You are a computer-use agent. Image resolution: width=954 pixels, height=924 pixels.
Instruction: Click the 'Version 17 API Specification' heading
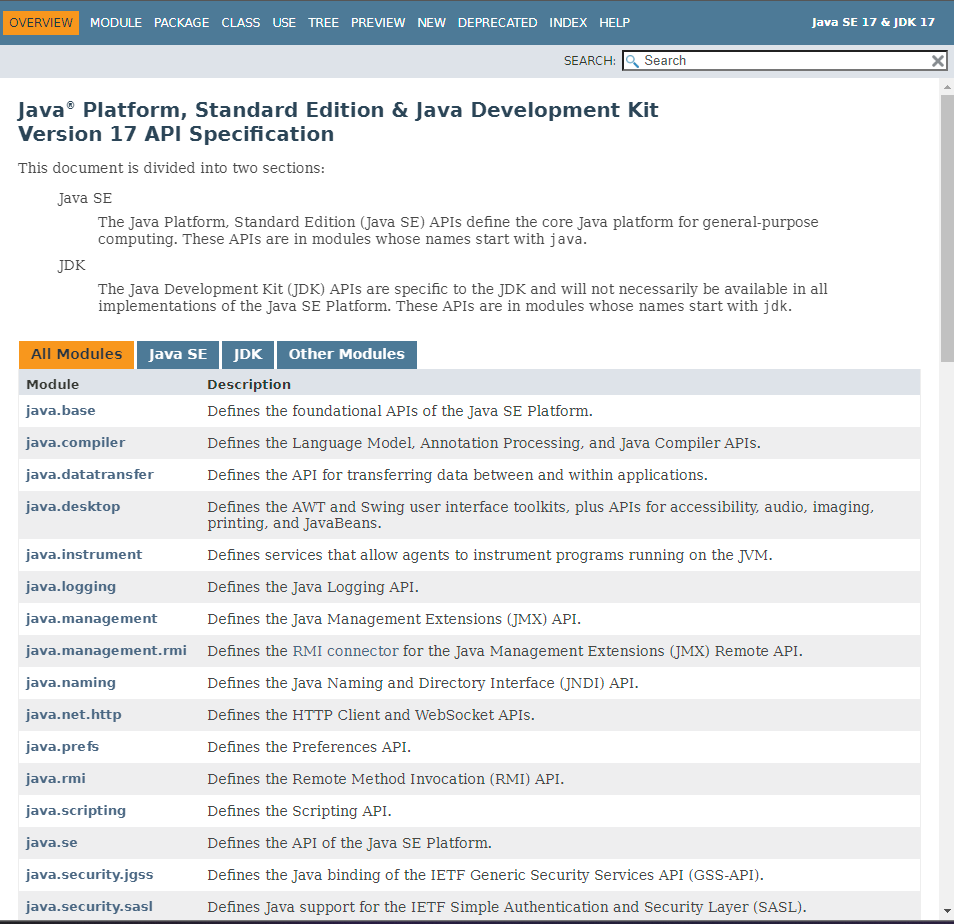pos(176,134)
